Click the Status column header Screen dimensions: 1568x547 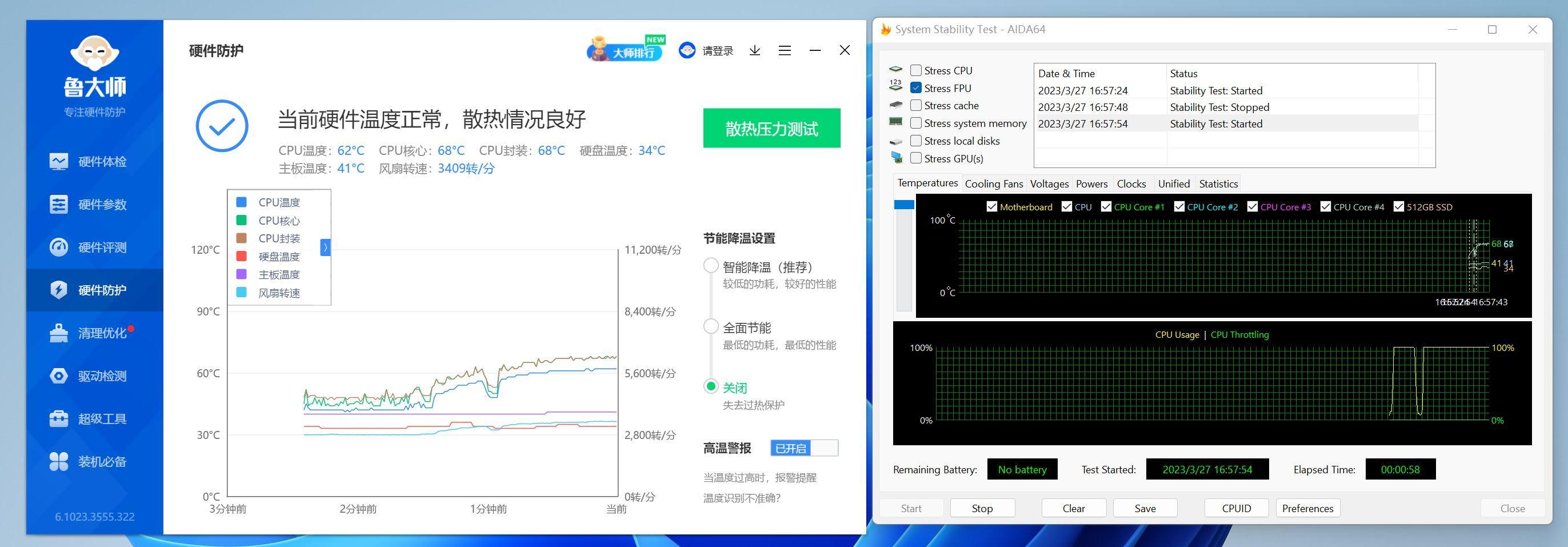pos(1291,73)
